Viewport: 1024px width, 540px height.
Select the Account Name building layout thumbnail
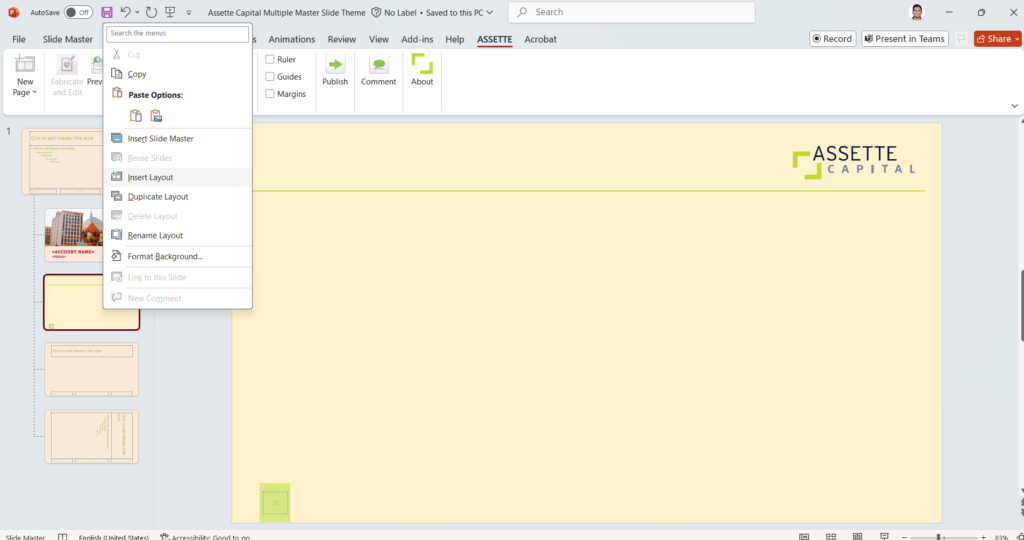tap(74, 235)
